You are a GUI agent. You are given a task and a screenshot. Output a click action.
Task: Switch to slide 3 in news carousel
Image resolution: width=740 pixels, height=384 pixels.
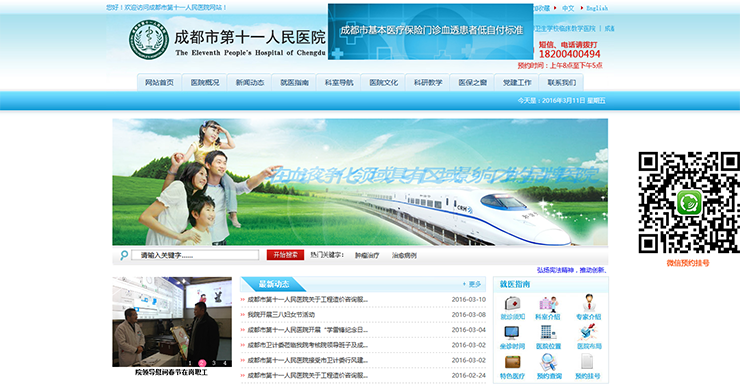pos(213,363)
